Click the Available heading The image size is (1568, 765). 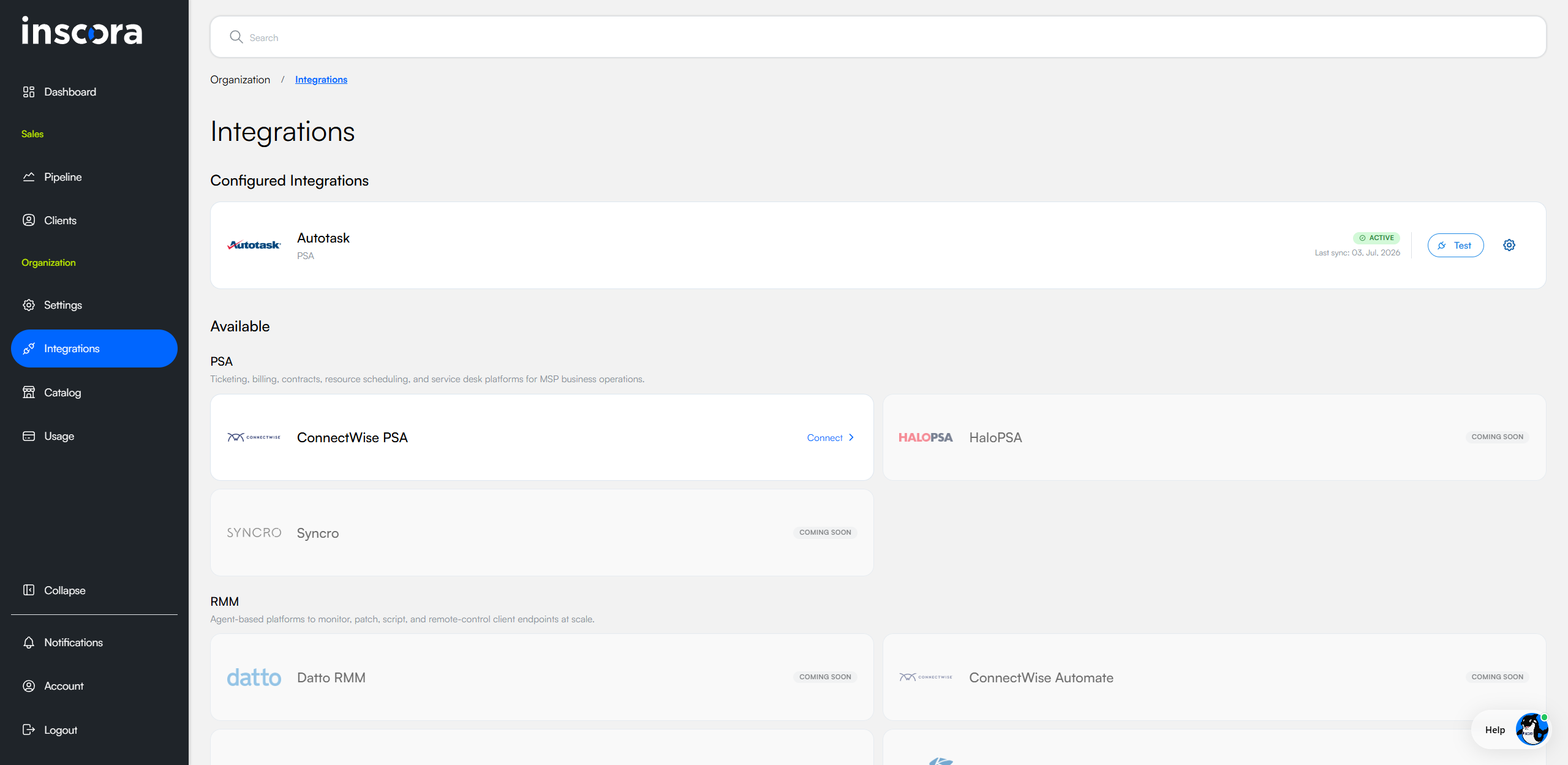[x=240, y=326]
